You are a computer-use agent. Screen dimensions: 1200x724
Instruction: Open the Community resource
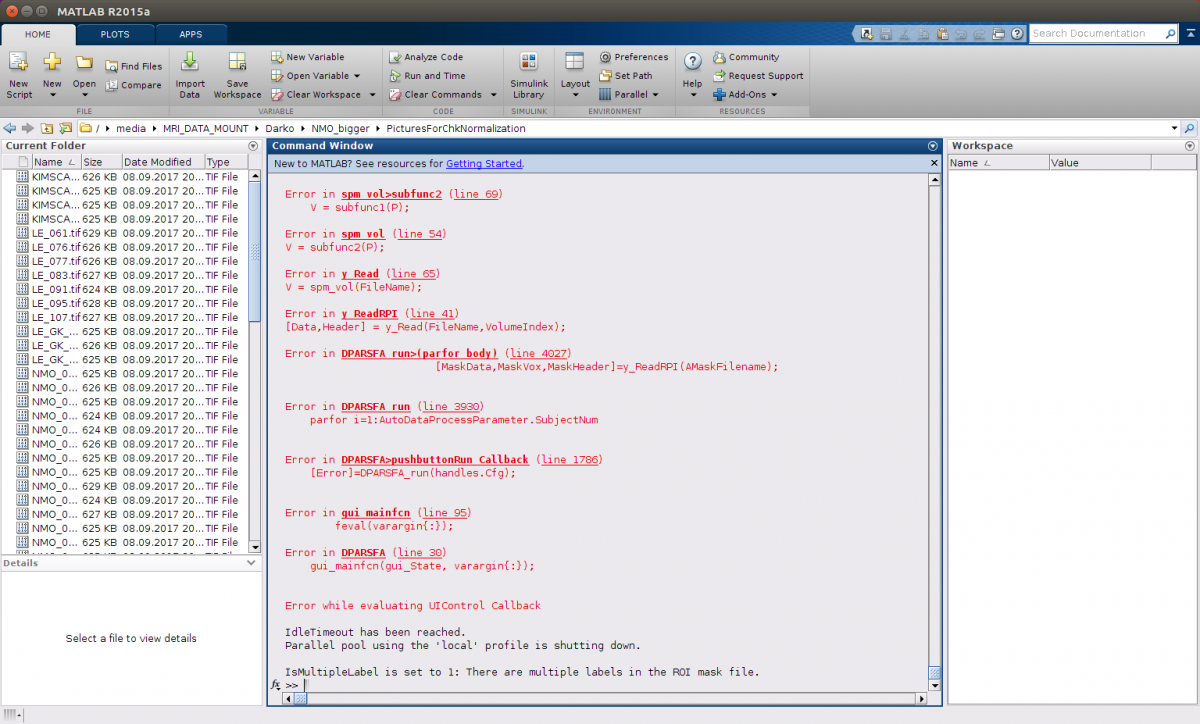(746, 57)
